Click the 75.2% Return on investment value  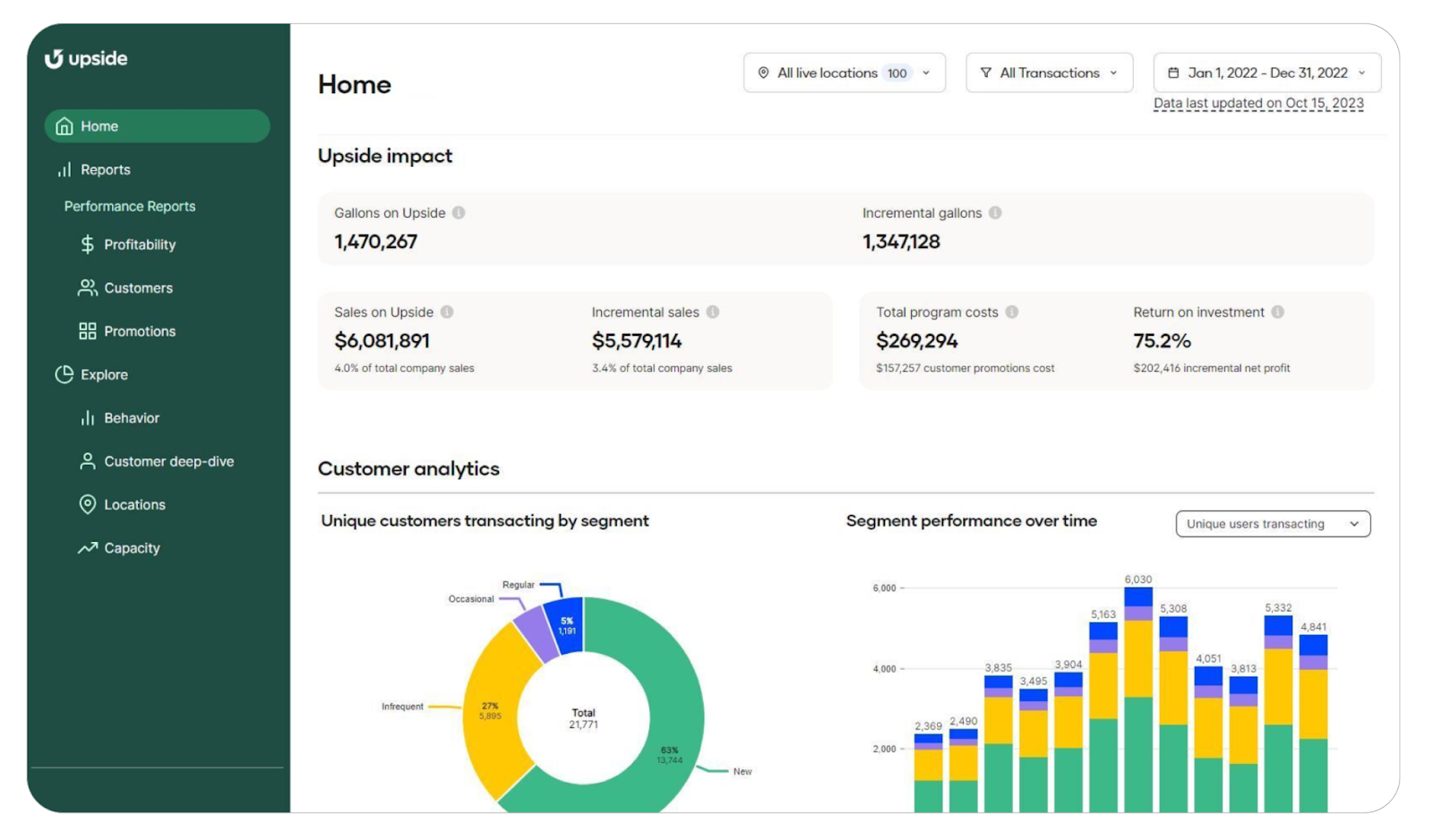1163,340
